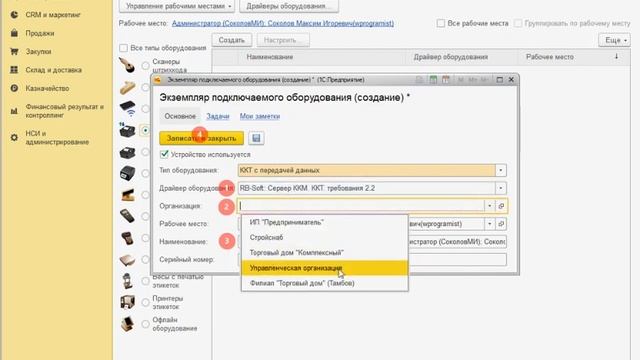Switch to the Задачи tab
The width and height of the screenshot is (640, 360).
218,116
